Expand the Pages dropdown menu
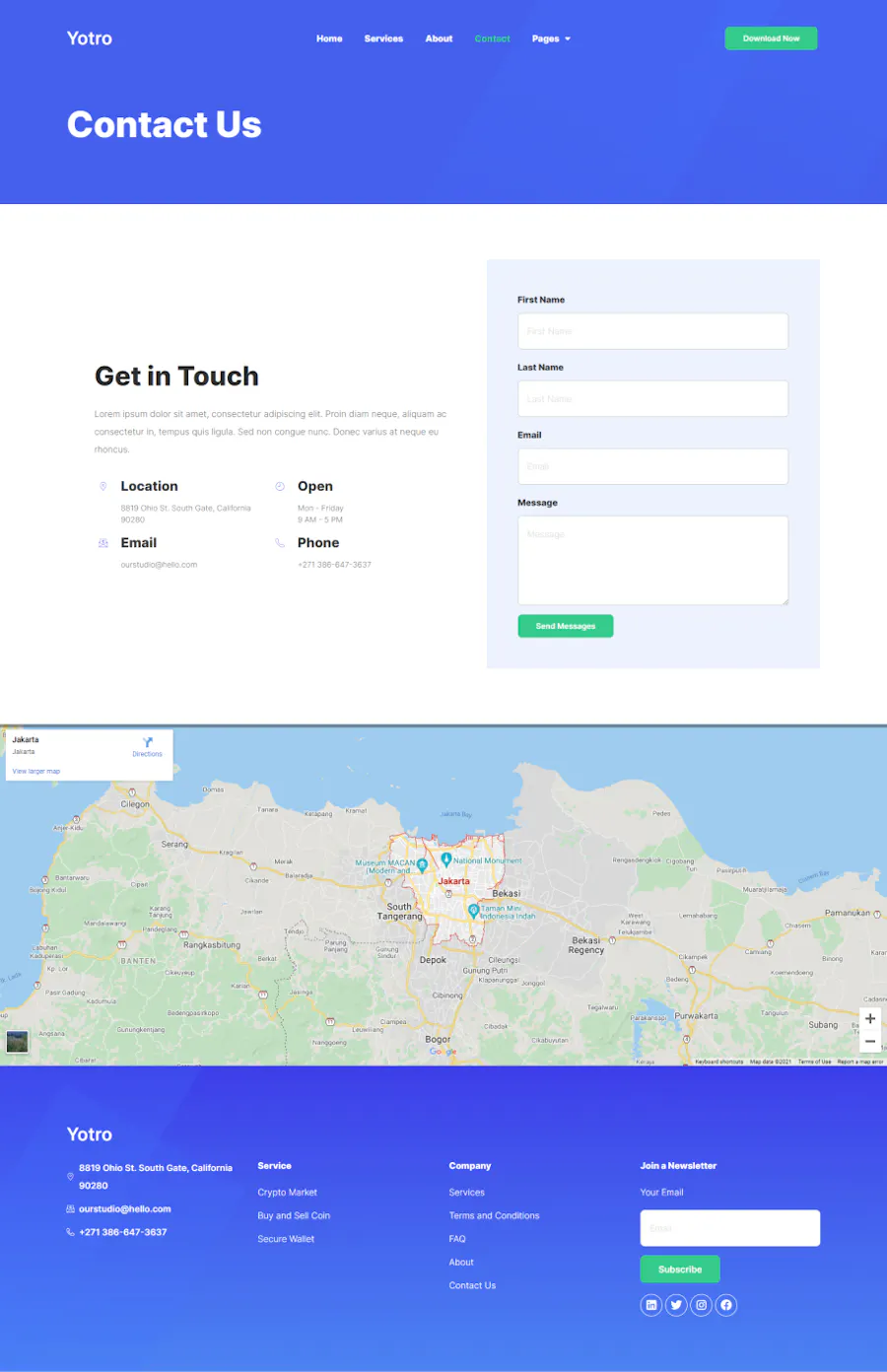887x1372 pixels. [551, 39]
